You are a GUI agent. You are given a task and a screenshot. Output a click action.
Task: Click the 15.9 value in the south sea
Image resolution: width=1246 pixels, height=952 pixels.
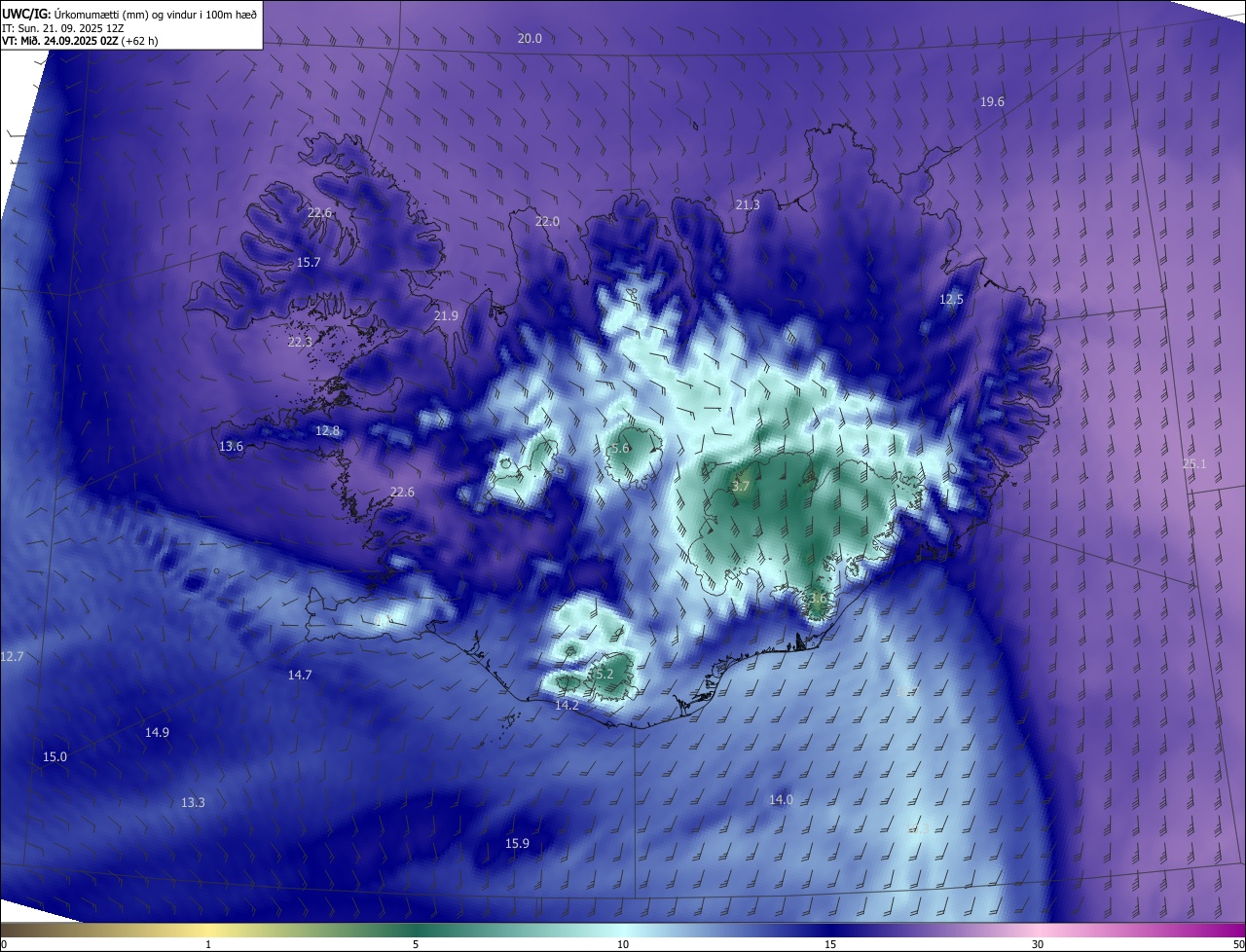tap(517, 843)
